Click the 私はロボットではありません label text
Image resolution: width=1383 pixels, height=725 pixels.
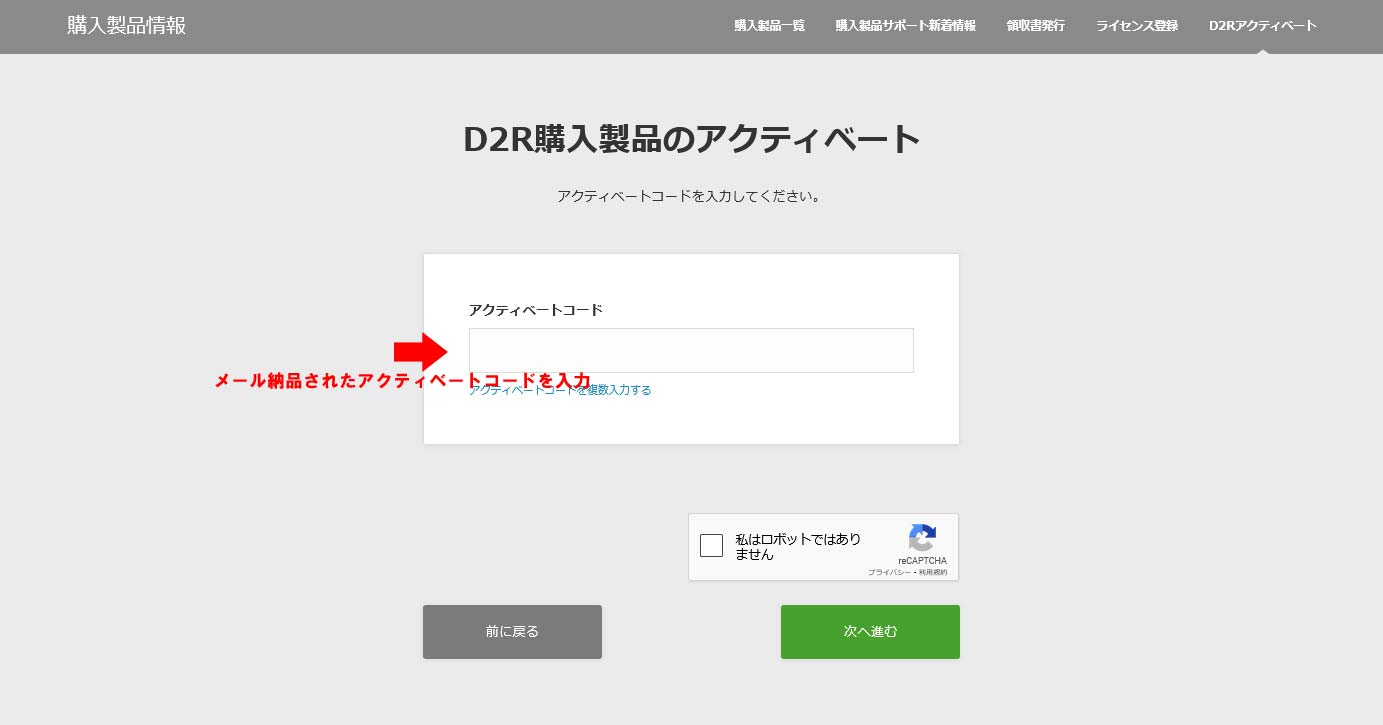click(x=797, y=546)
